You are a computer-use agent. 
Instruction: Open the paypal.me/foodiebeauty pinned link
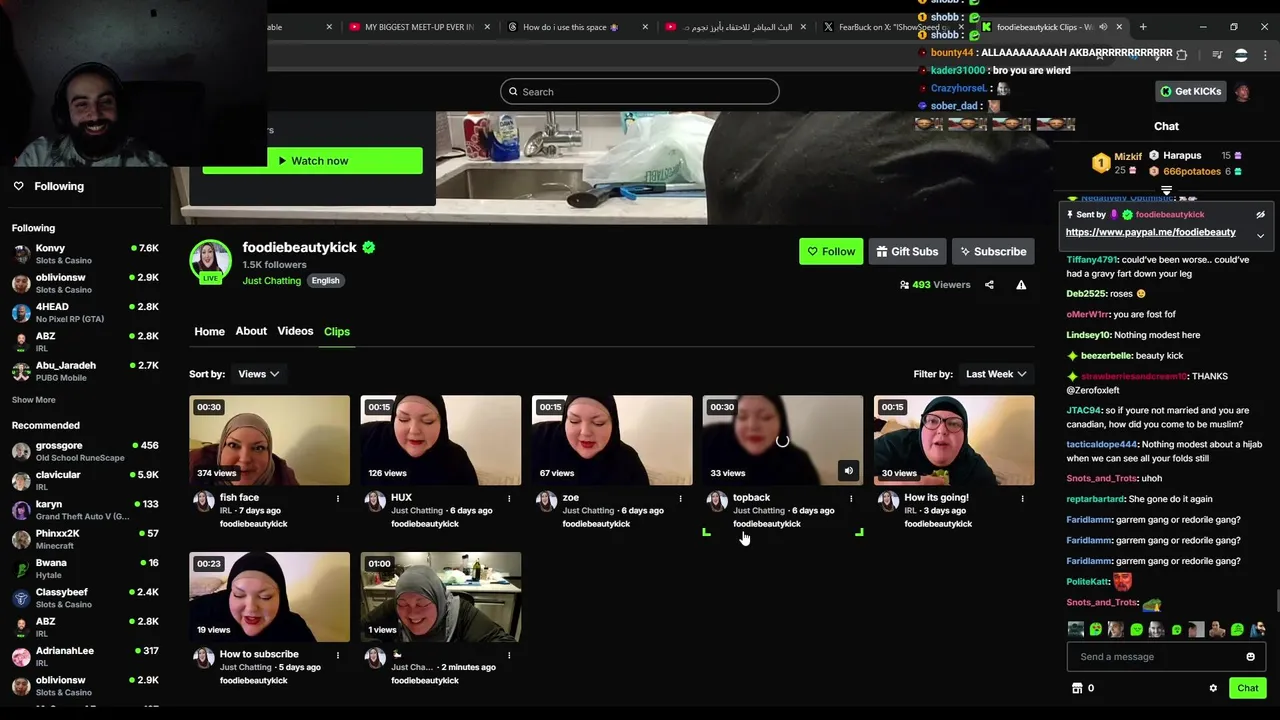(1150, 232)
